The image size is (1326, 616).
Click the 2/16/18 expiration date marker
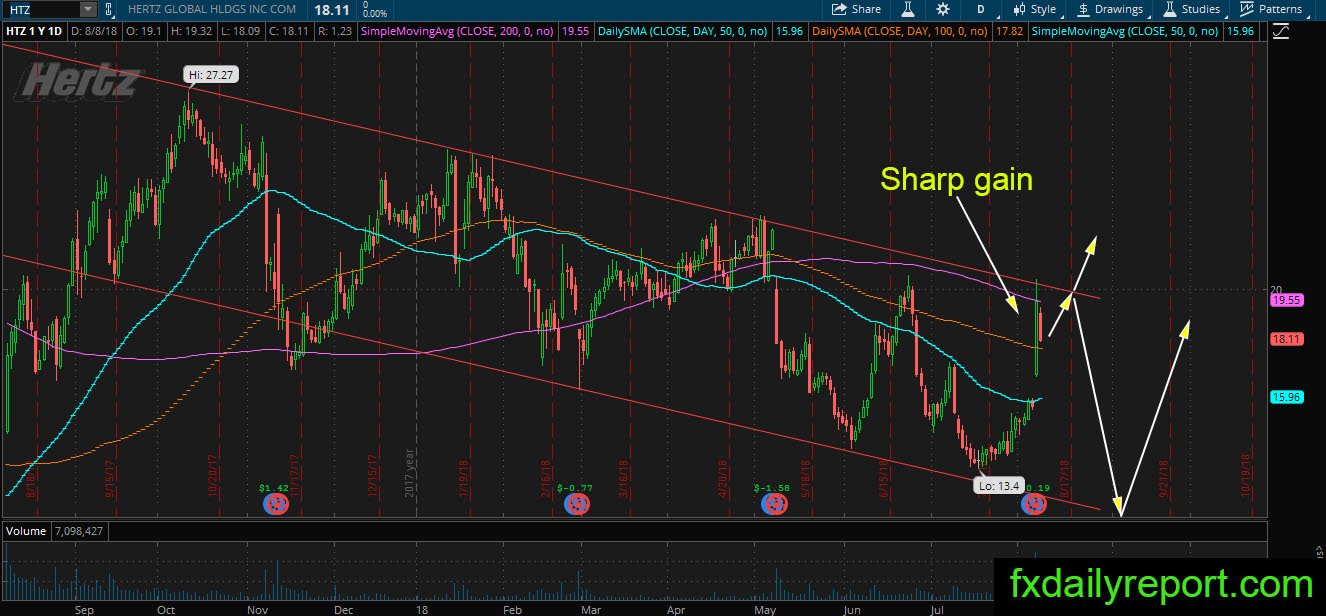[x=546, y=481]
